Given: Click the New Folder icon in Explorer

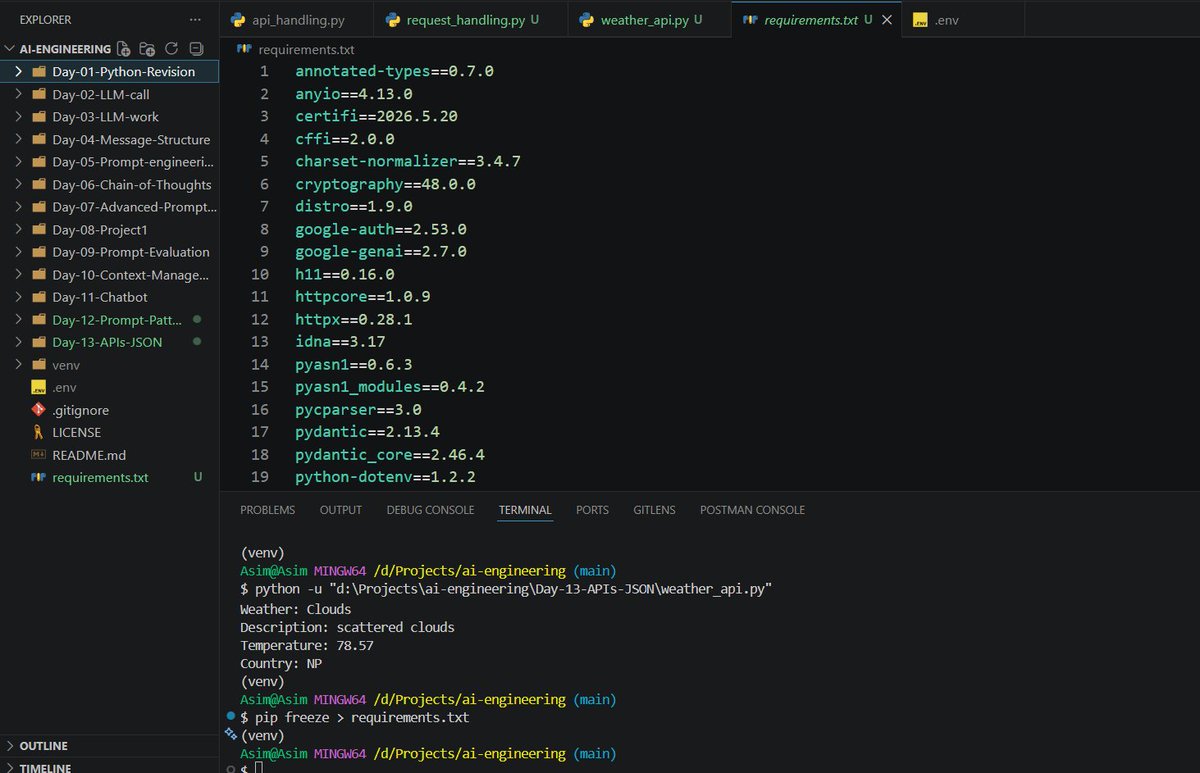Looking at the screenshot, I should pos(147,48).
